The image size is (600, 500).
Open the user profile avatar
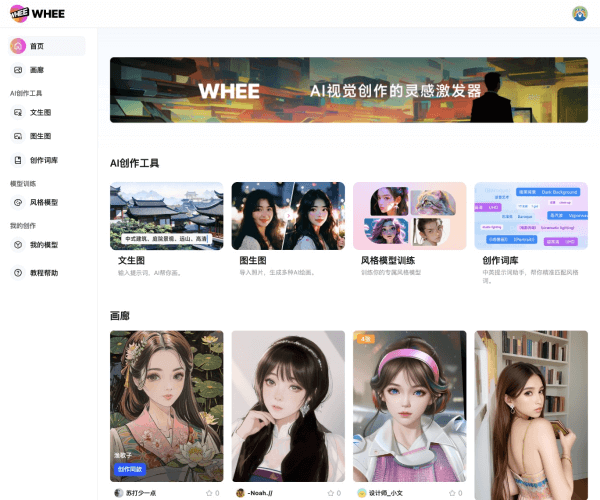[x=579, y=14]
